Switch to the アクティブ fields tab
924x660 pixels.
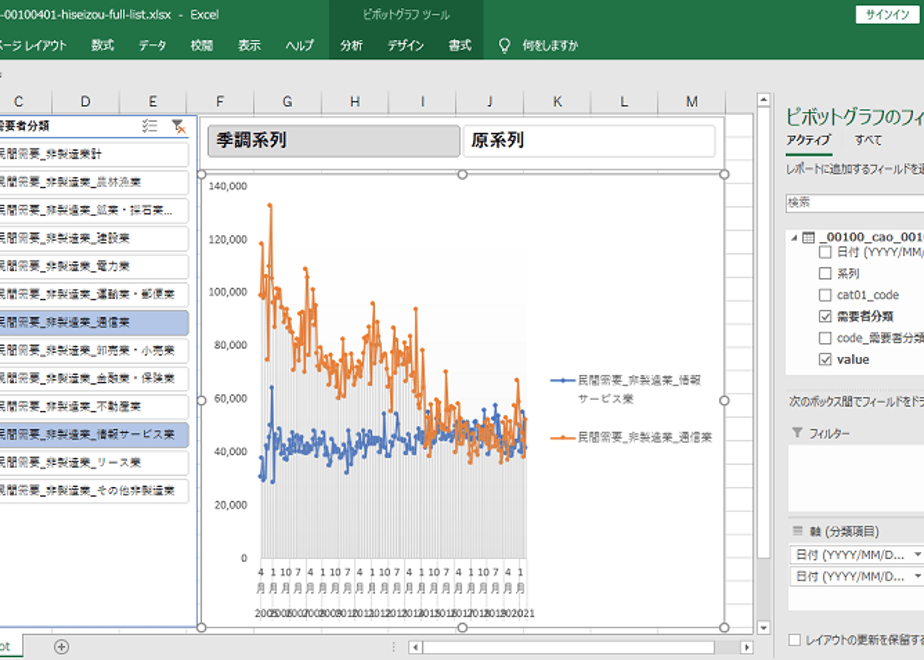[808, 140]
